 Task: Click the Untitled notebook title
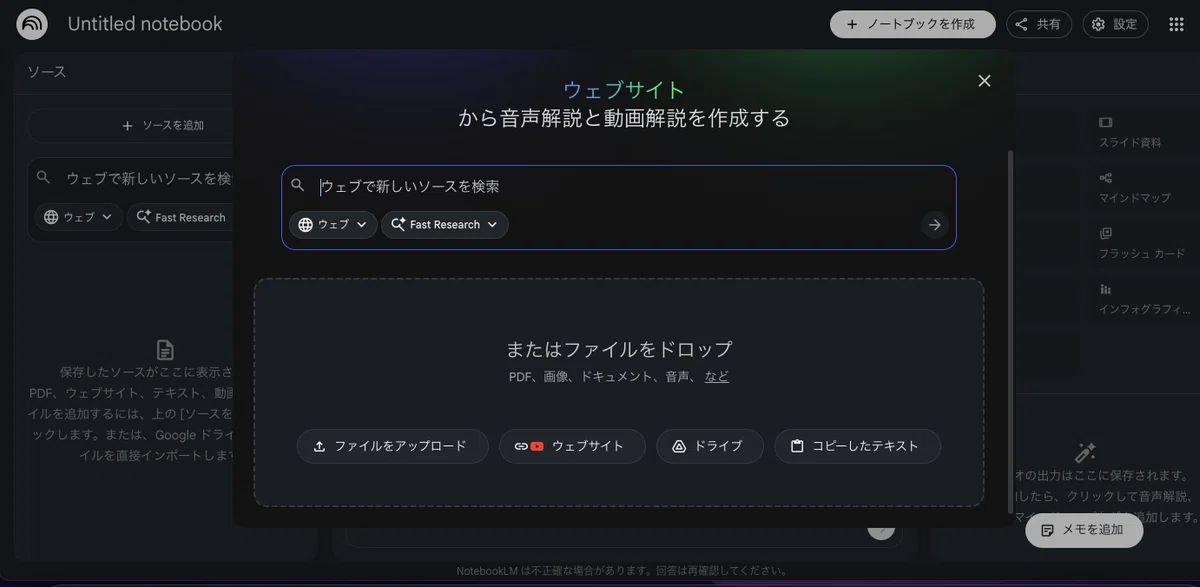coord(145,24)
